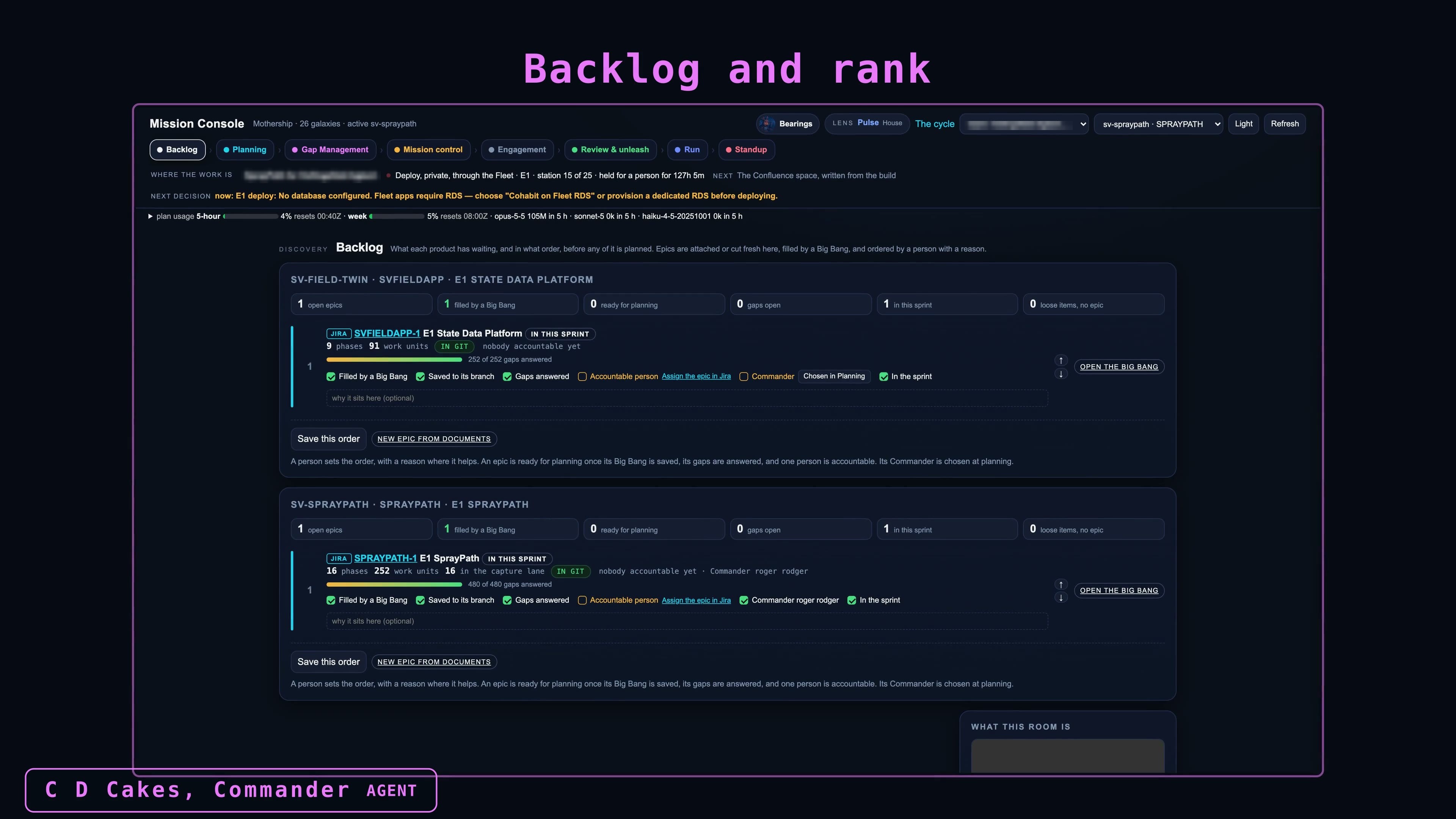Save this order for SV-SPRAYPATH
Screen dimensions: 1456x819
[328, 662]
